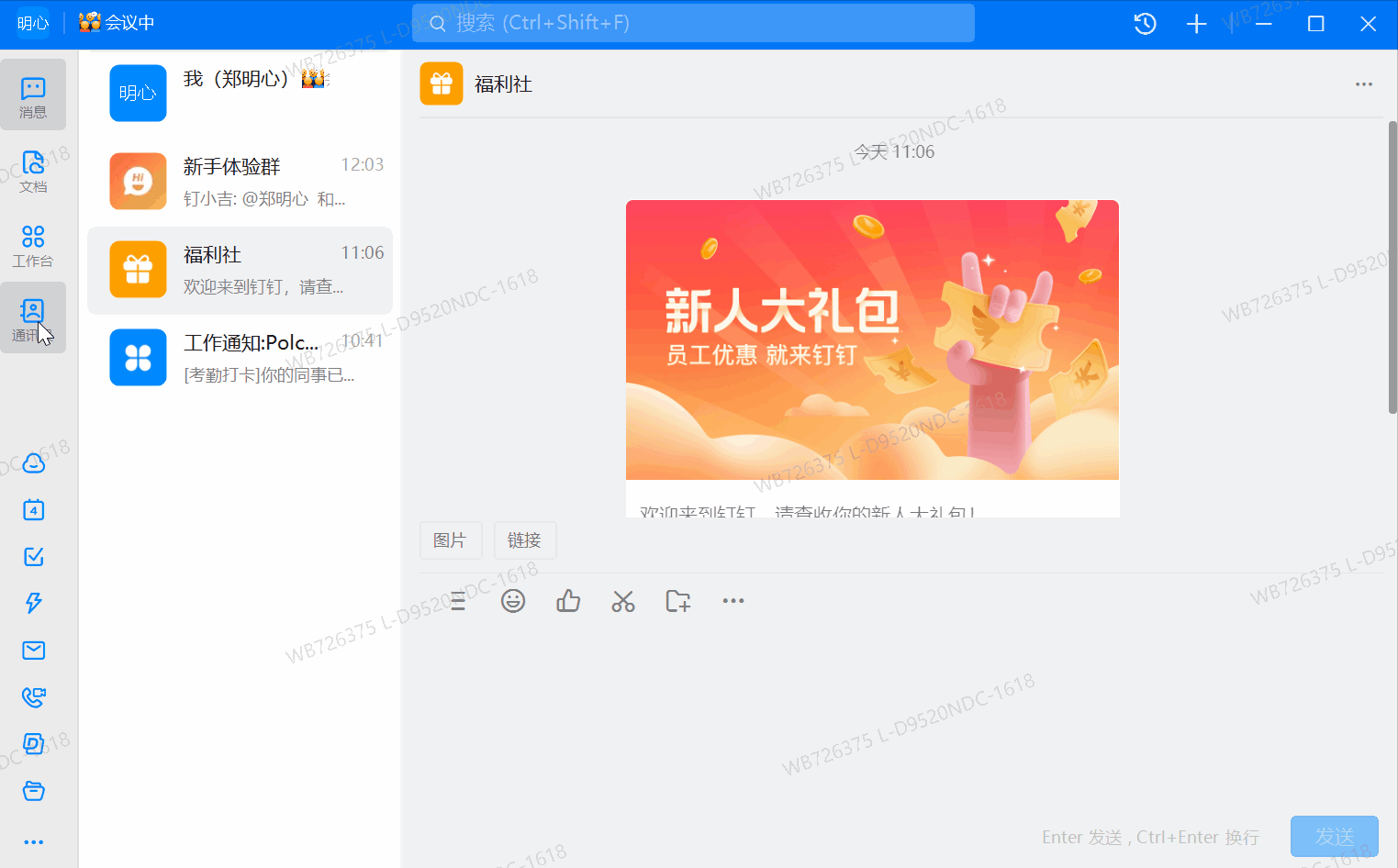Open chat options ellipsis in 福利社 header
This screenshot has width=1398, height=868.
coord(1364,84)
